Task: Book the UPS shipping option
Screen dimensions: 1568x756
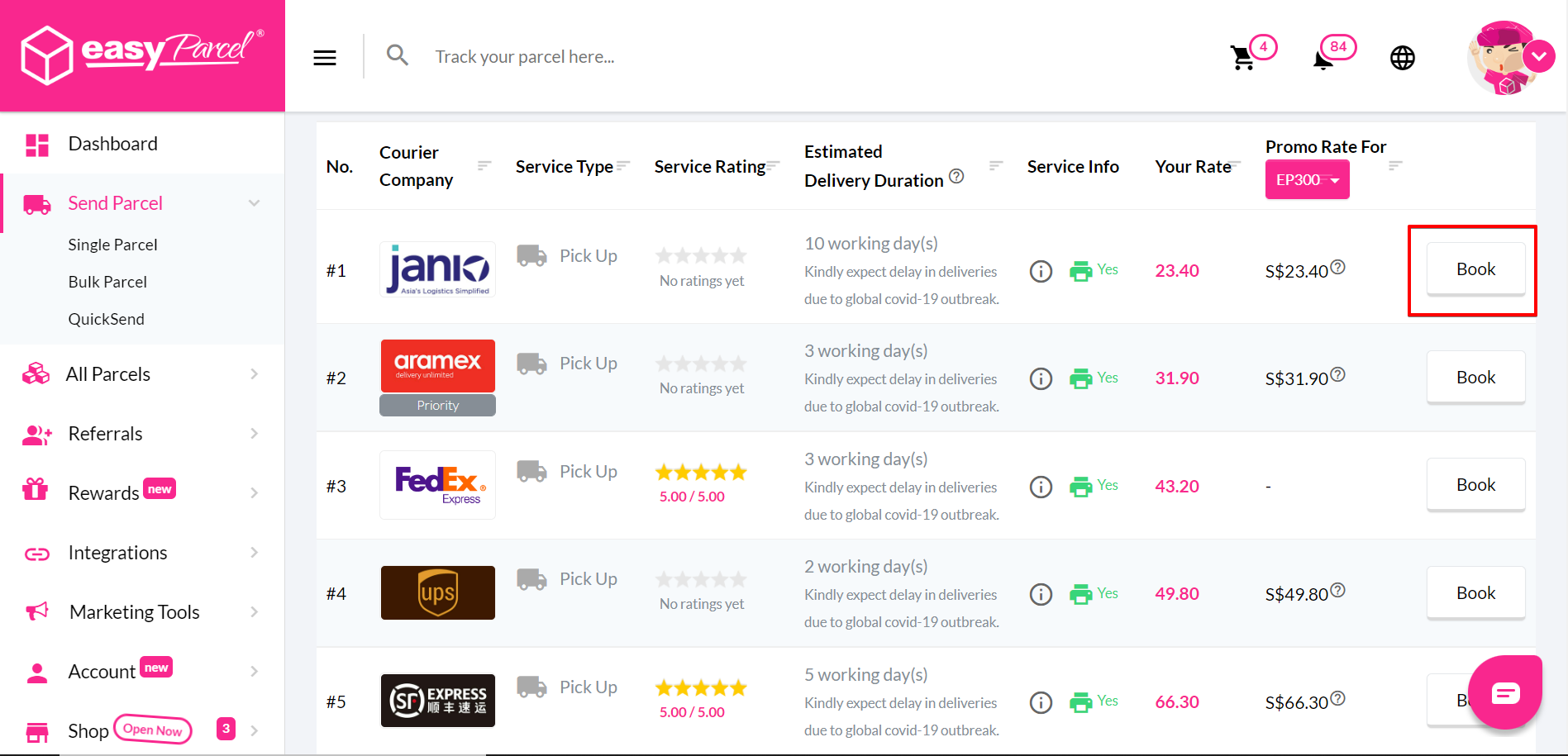Action: point(1475,592)
